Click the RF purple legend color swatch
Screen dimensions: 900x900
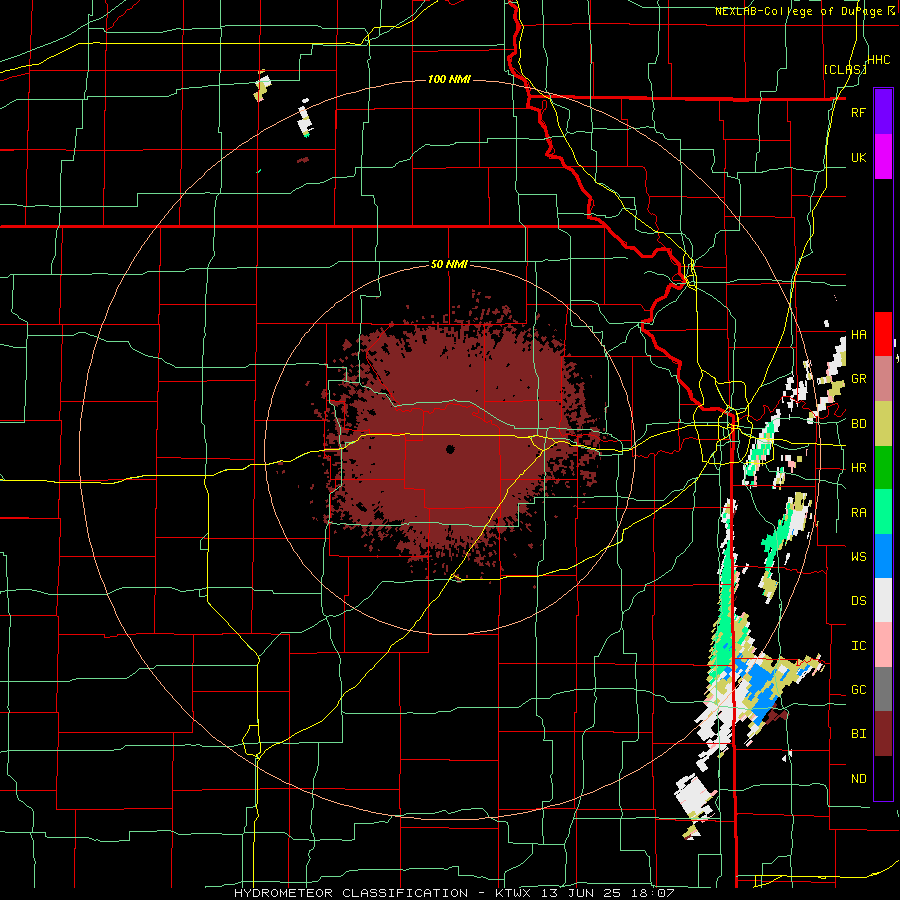pyautogui.click(x=883, y=112)
